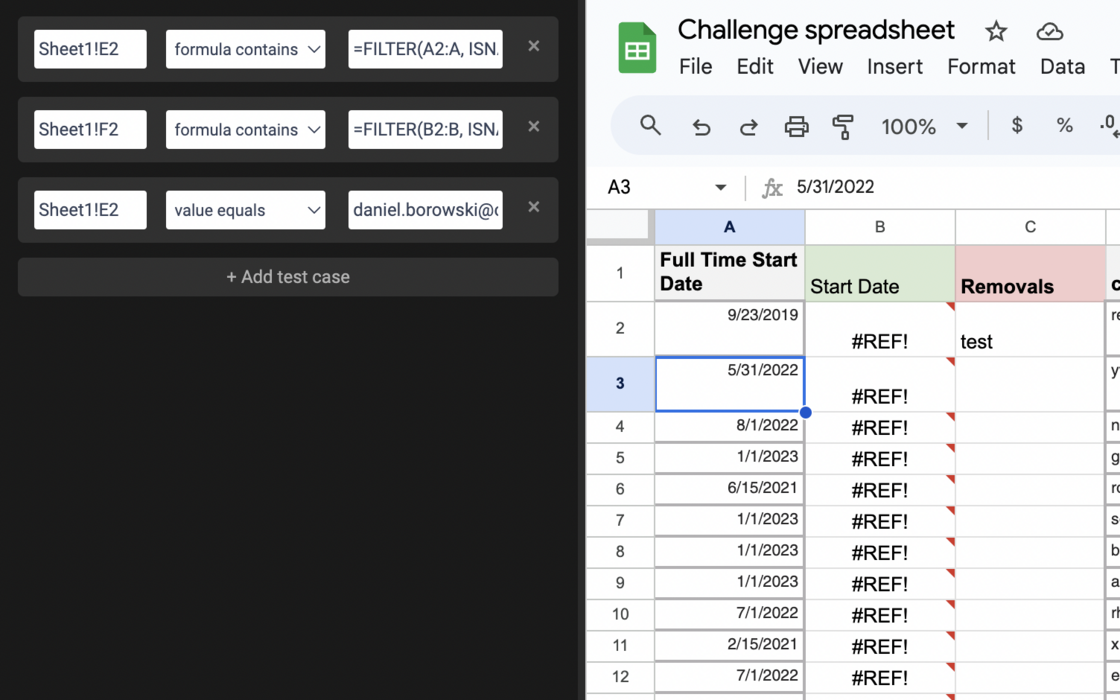Open the Format menu

[980, 67]
